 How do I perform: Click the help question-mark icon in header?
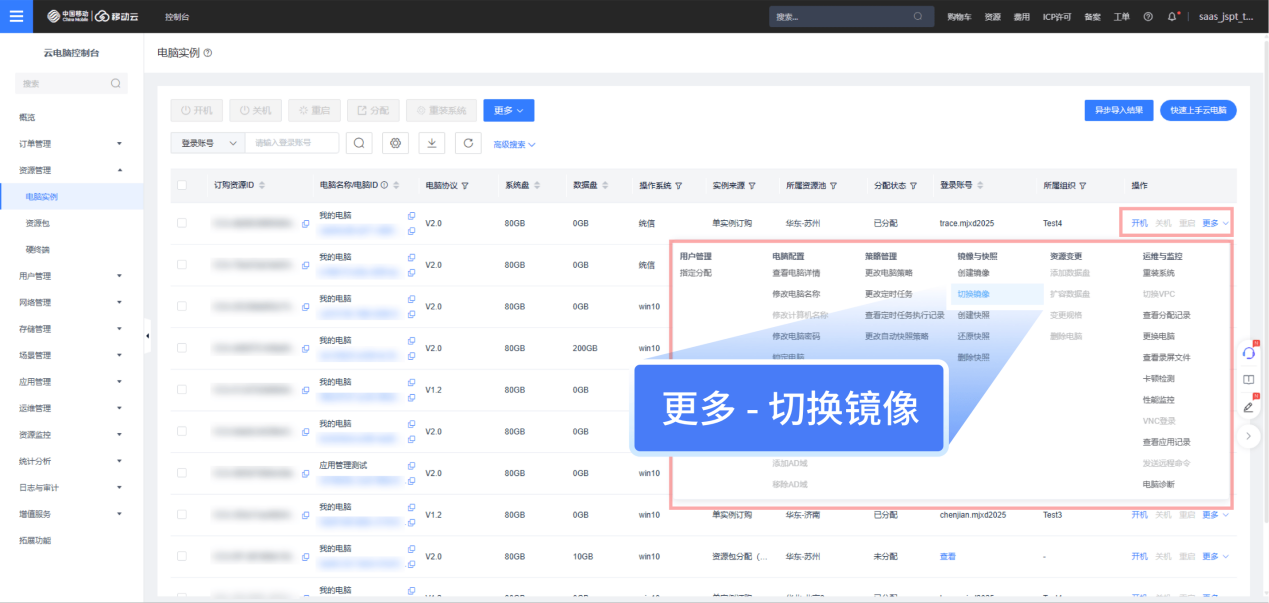tap(1148, 17)
